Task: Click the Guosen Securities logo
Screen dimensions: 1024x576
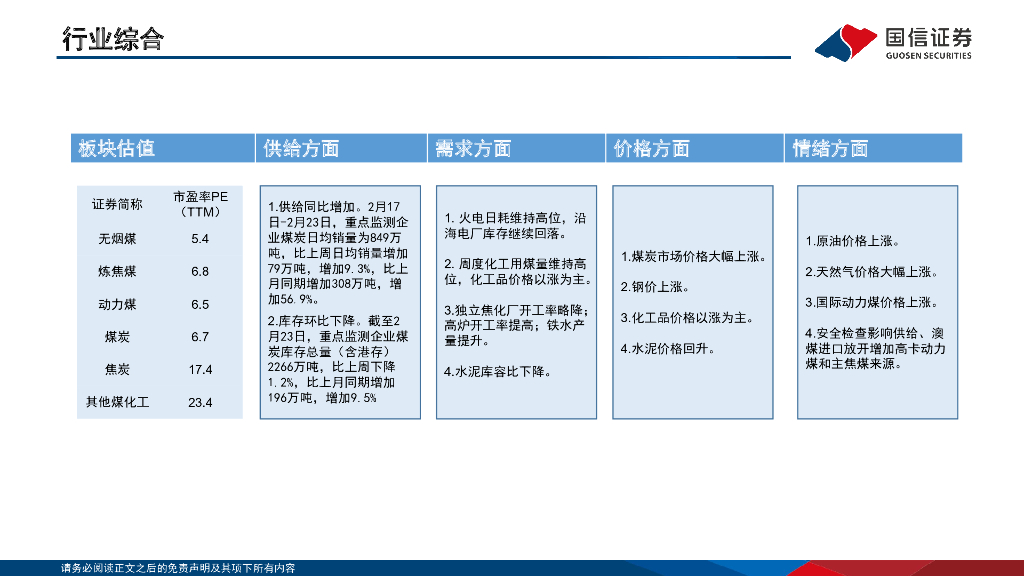Action: pos(893,42)
